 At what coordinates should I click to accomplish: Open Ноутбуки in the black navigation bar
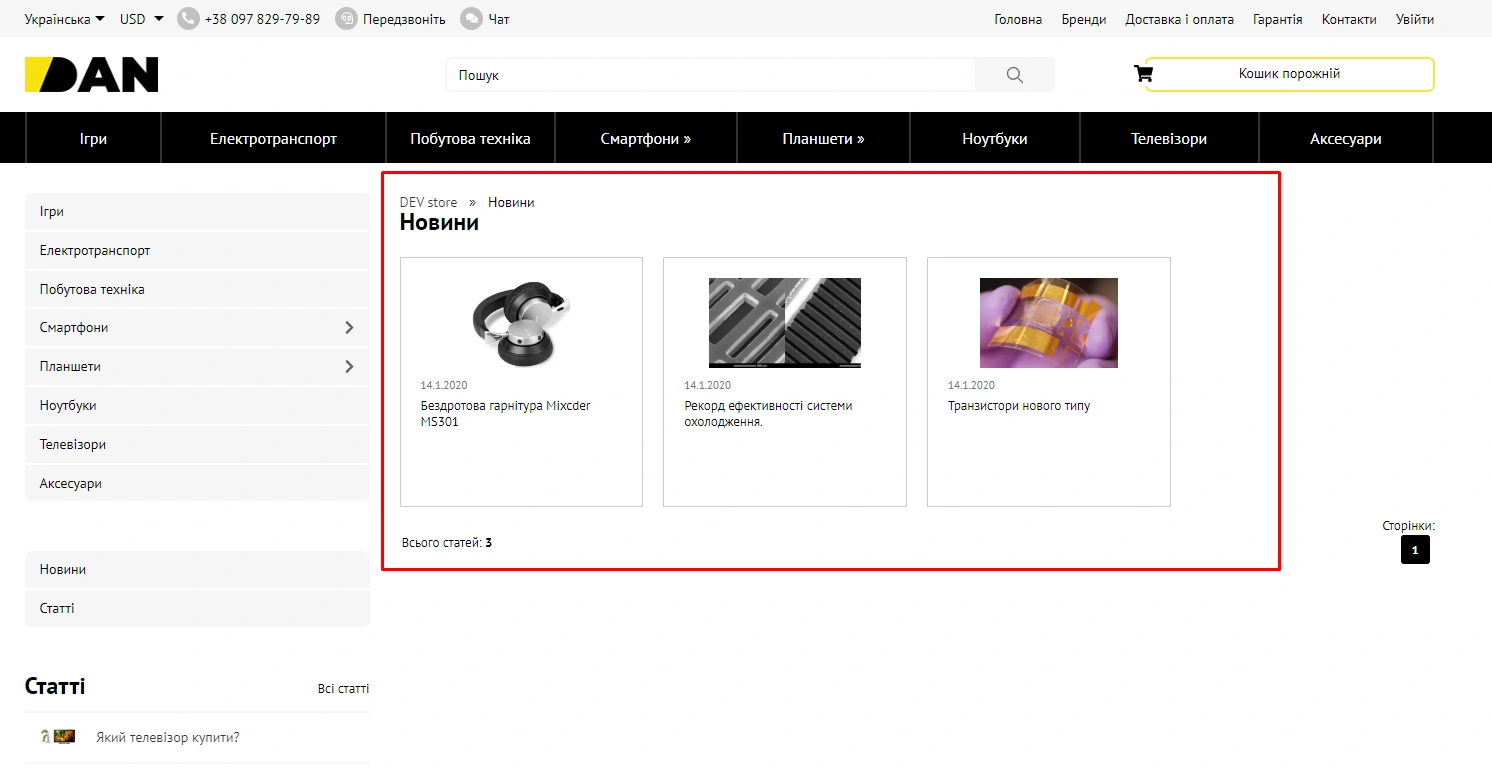tap(994, 139)
